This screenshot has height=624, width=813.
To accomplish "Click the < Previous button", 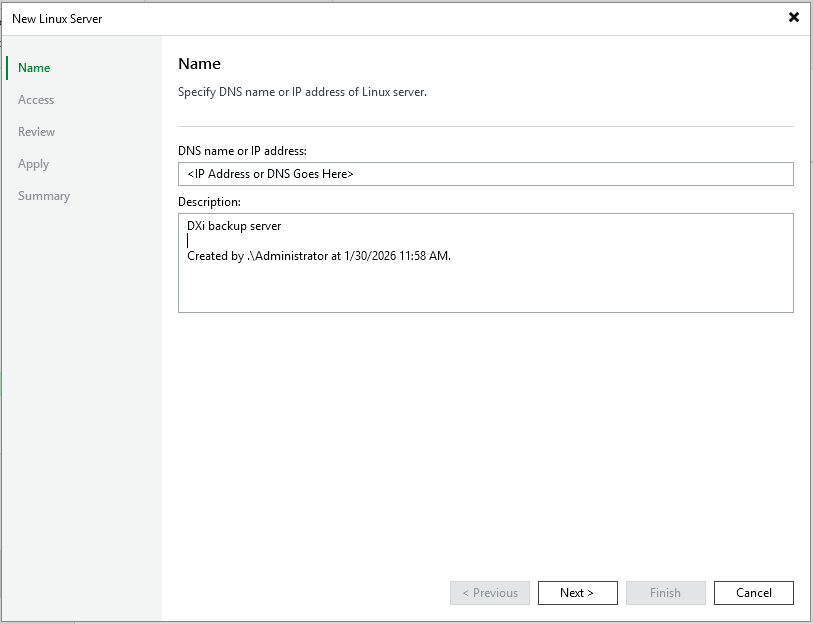I will click(x=489, y=593).
